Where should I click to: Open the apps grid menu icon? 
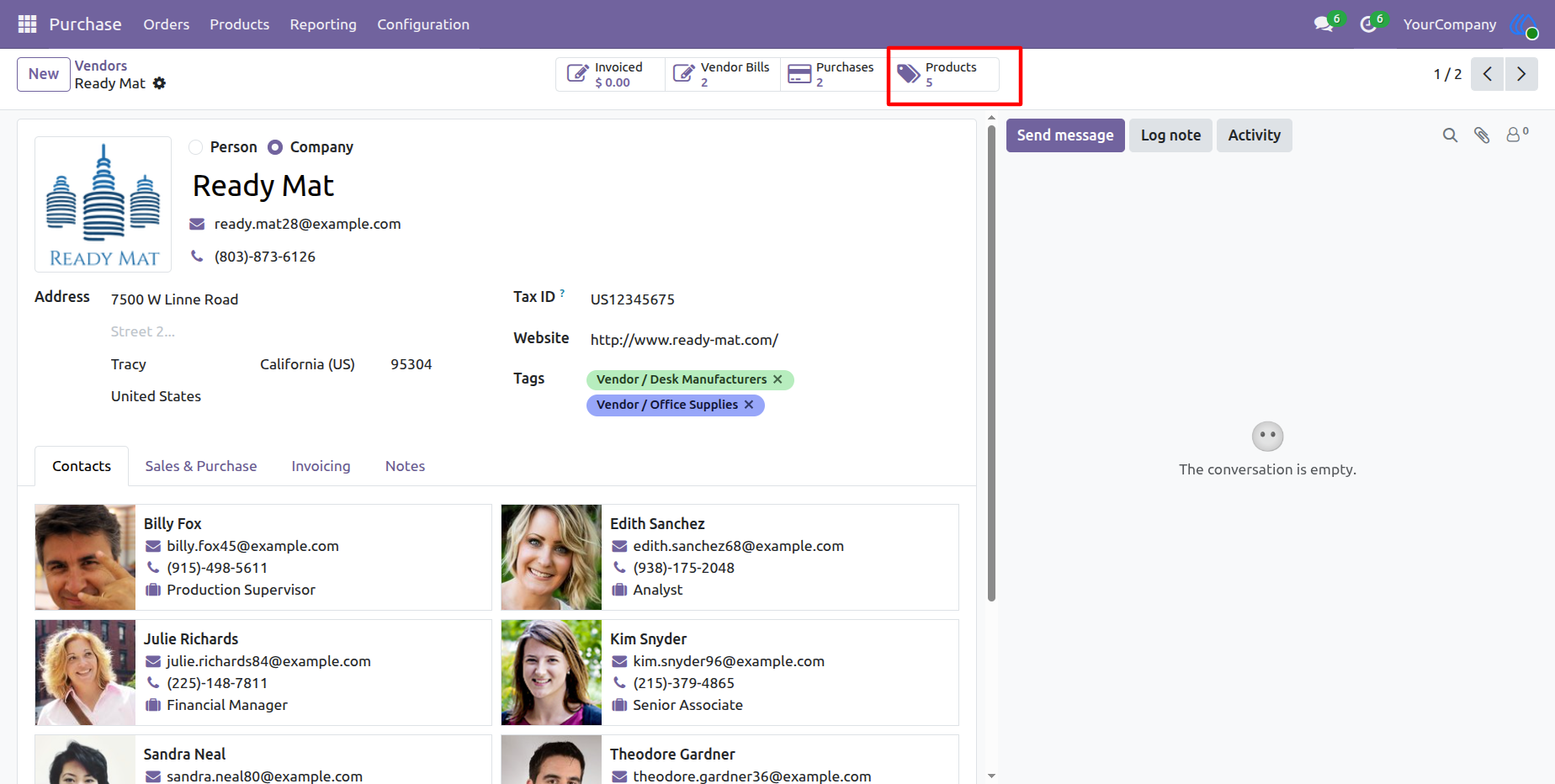point(27,24)
